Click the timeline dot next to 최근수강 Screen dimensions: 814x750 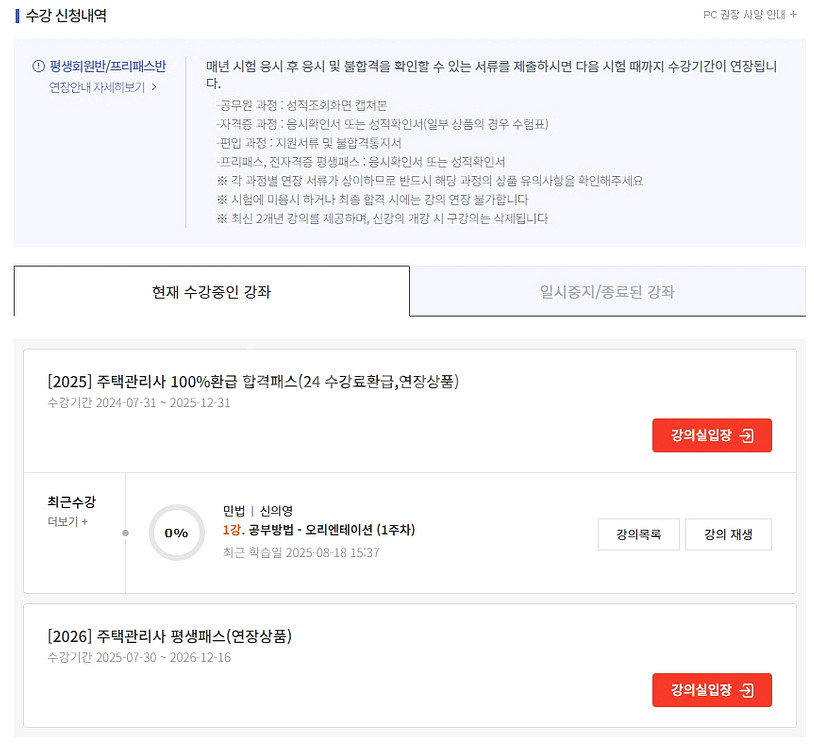(x=125, y=533)
